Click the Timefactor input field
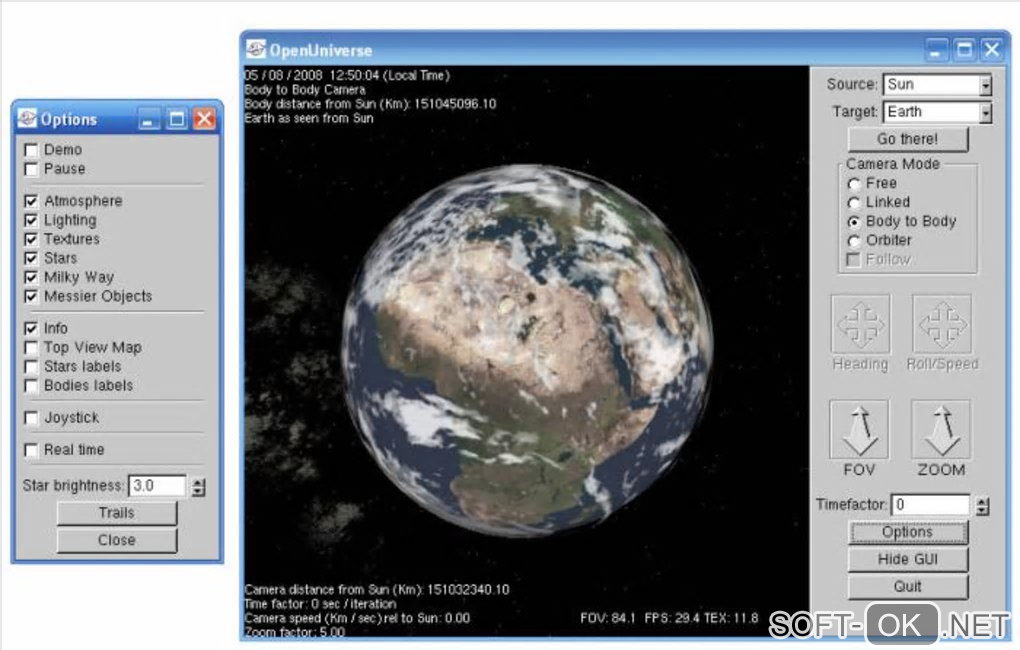 click(930, 505)
